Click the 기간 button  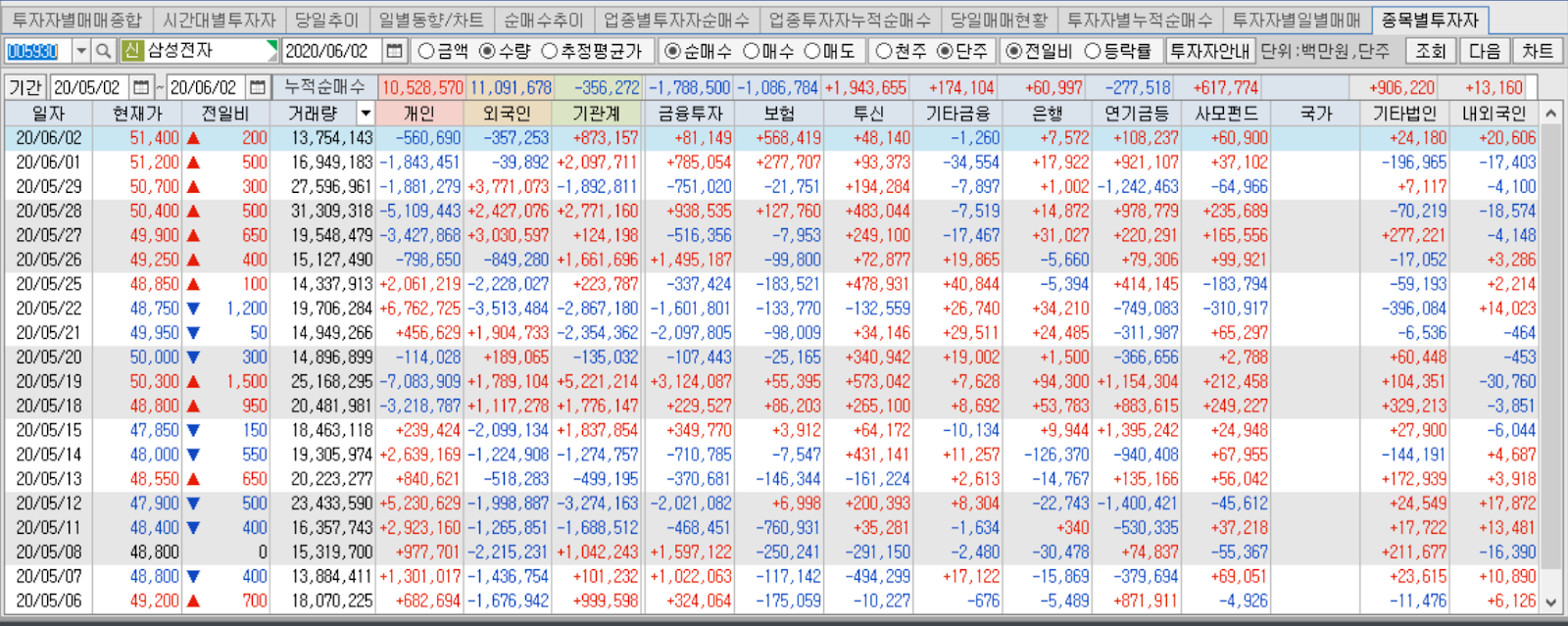click(25, 88)
